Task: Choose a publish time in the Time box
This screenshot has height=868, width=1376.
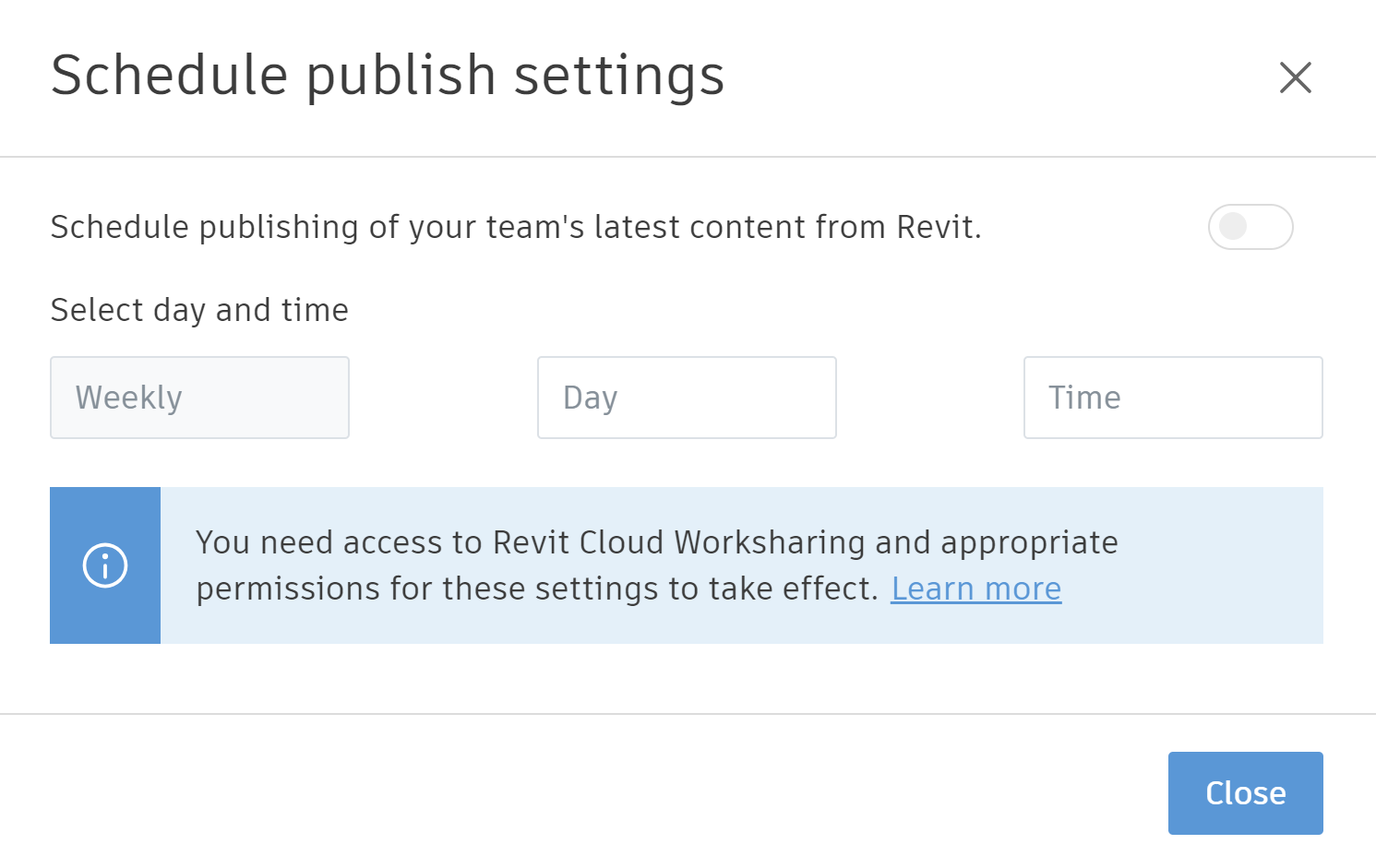Action: click(x=1172, y=398)
